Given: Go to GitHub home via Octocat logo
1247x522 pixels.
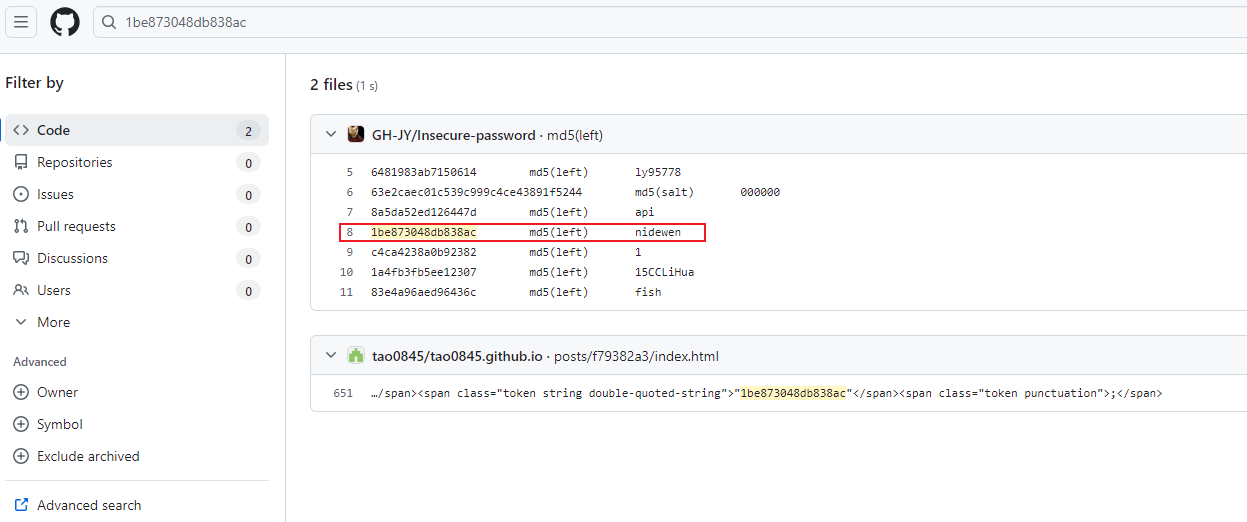Looking at the screenshot, I should (x=65, y=22).
